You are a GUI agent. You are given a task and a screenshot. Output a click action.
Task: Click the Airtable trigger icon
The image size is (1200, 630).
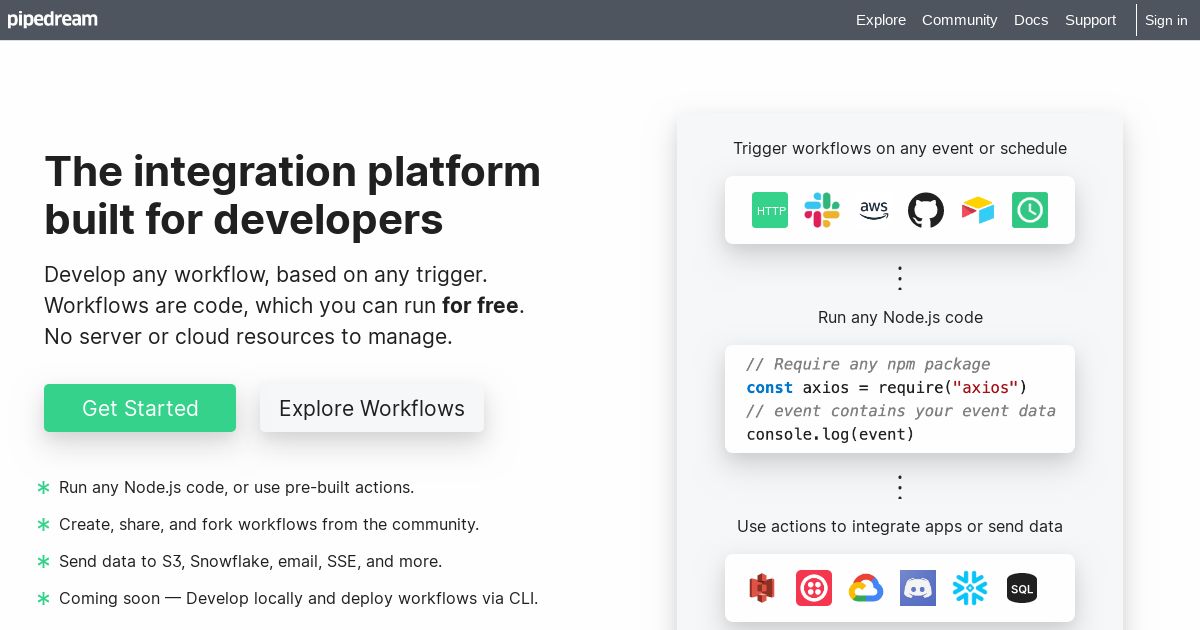pos(978,210)
